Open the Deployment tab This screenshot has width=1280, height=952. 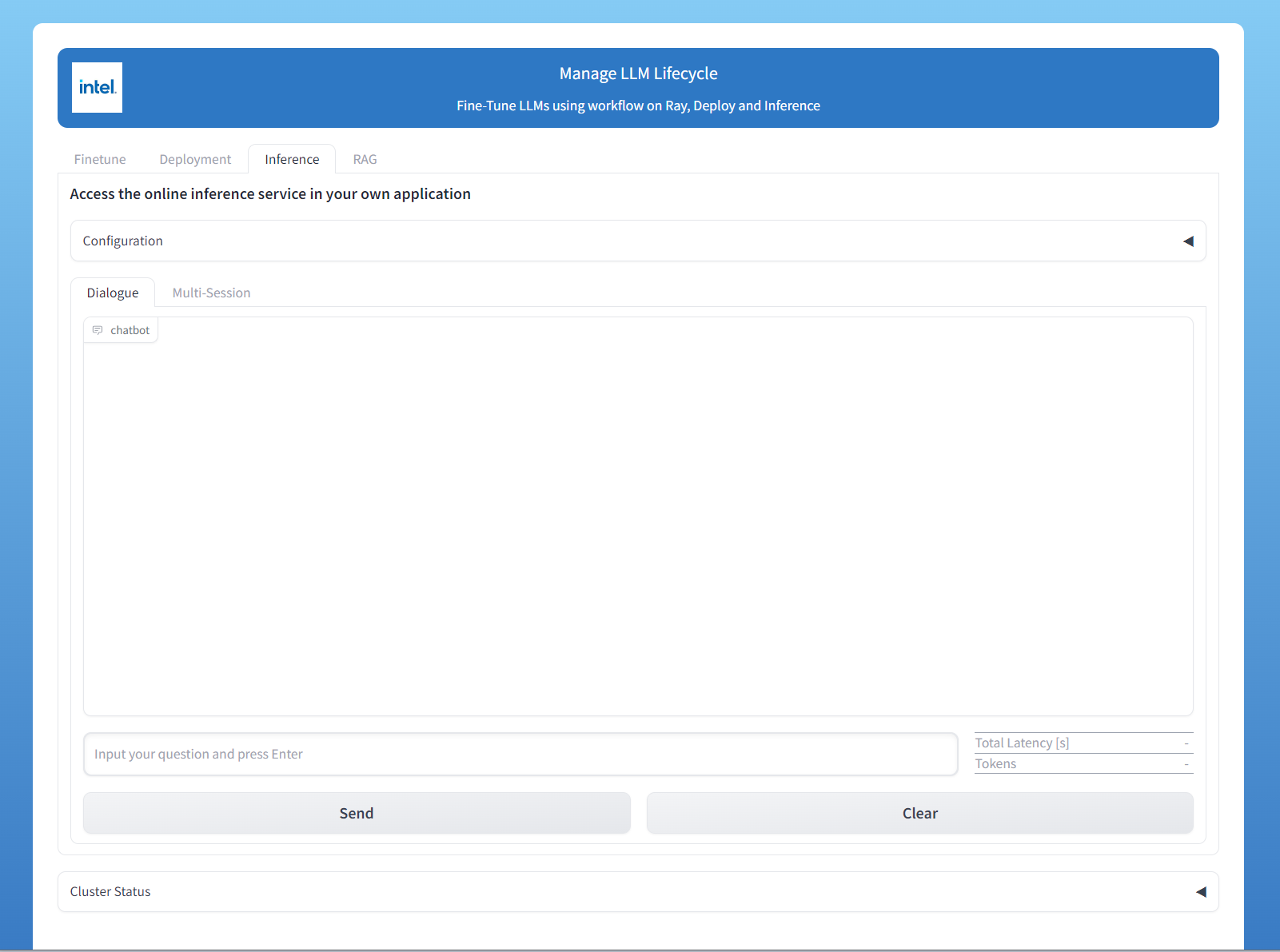[x=195, y=159]
